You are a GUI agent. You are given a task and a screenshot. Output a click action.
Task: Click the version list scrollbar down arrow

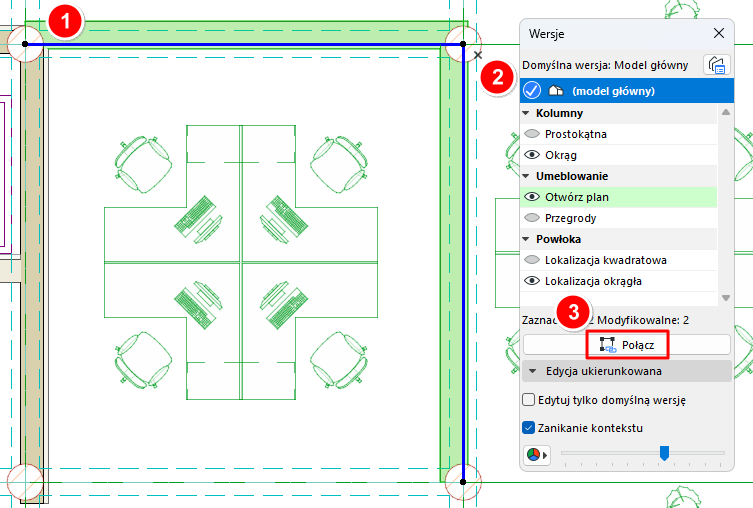click(726, 298)
